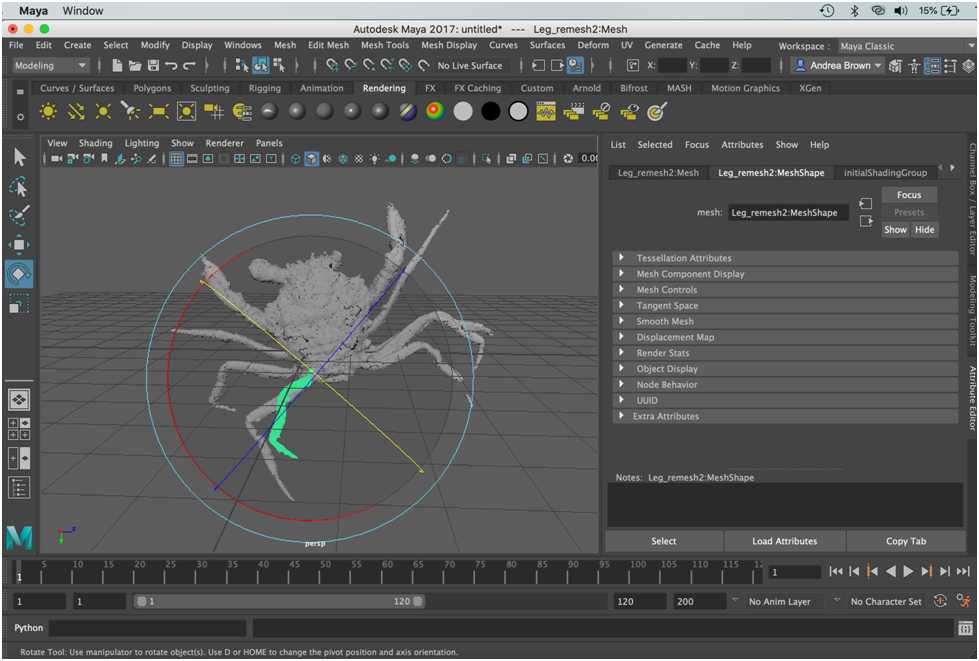Save the scene with the floppy icon
This screenshot has width=979, height=661.
153,66
